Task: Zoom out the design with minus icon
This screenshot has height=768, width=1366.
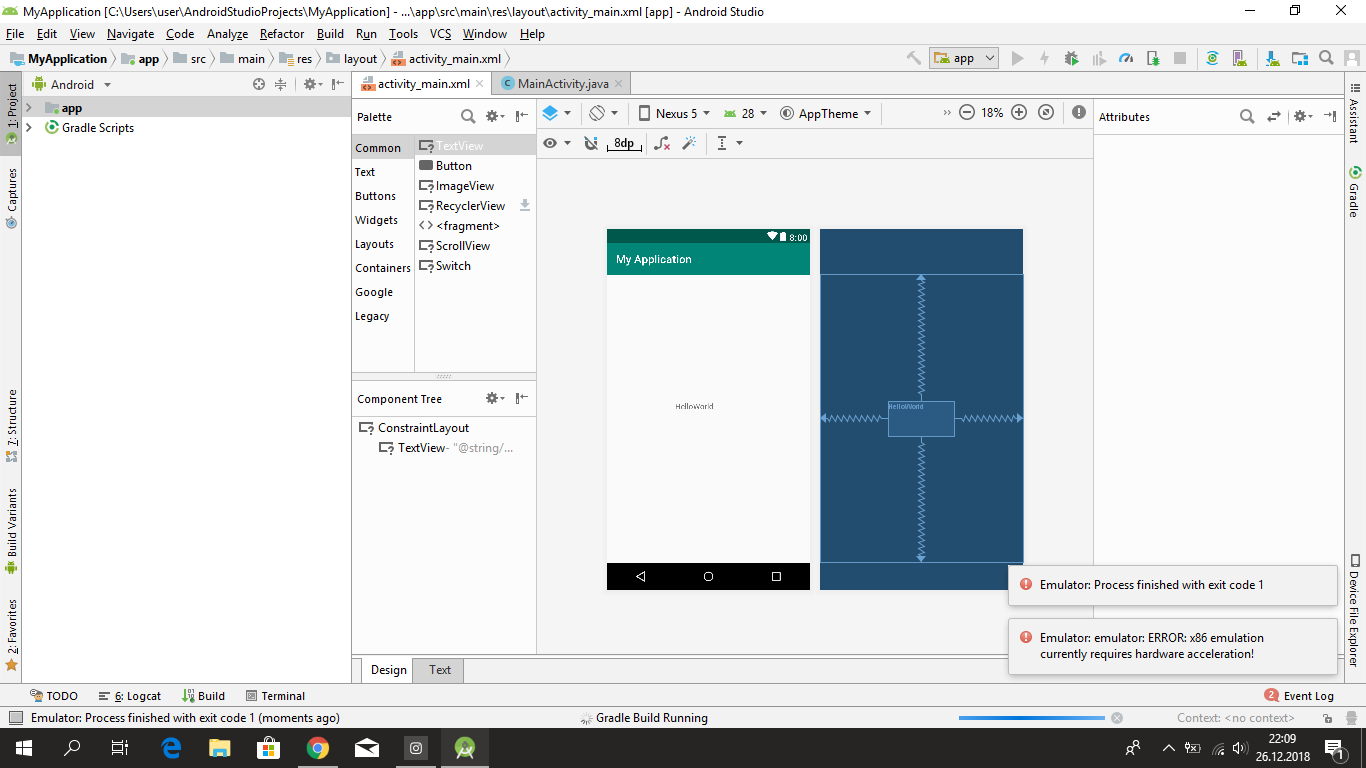Action: [x=967, y=113]
